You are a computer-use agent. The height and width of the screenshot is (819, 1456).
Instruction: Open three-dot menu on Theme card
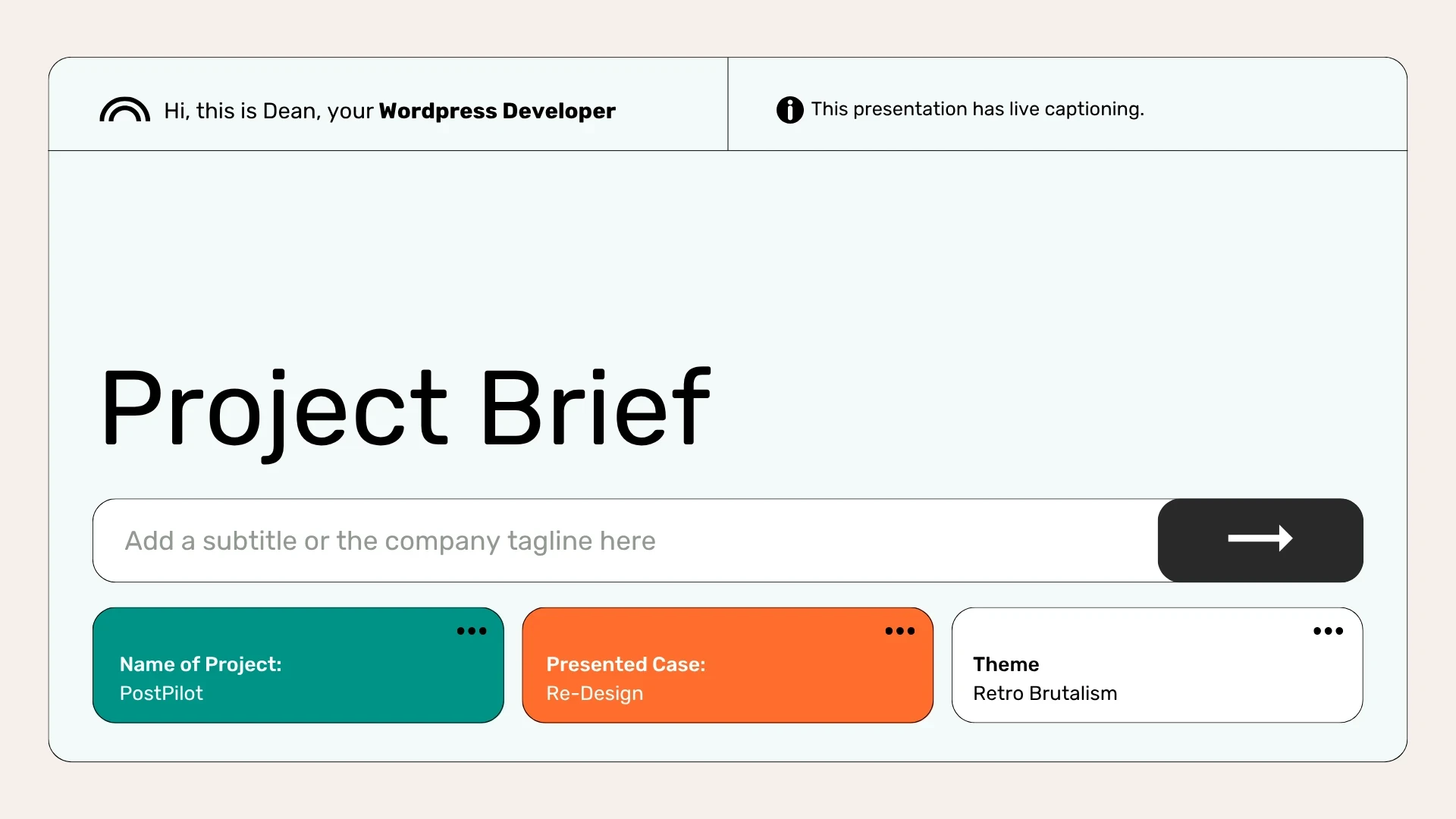(1328, 631)
